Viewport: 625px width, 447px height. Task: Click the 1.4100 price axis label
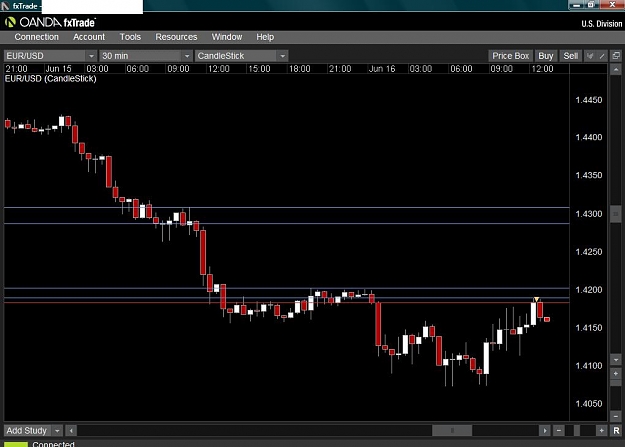pos(589,366)
